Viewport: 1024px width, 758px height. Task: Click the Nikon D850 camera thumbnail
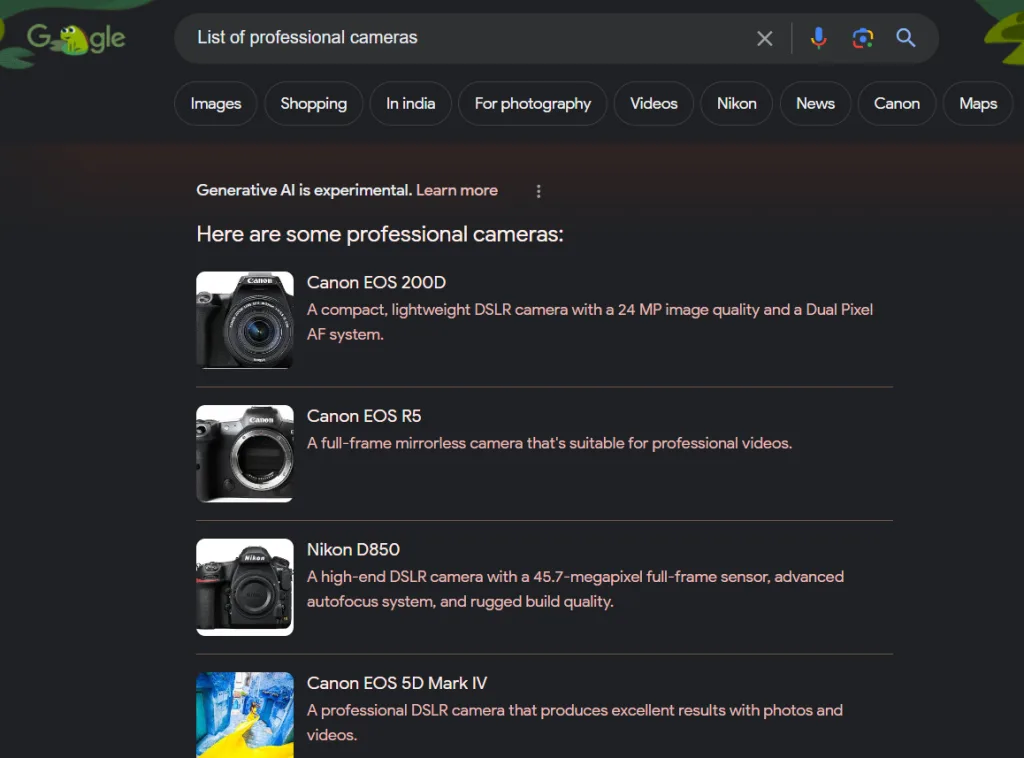[x=245, y=587]
